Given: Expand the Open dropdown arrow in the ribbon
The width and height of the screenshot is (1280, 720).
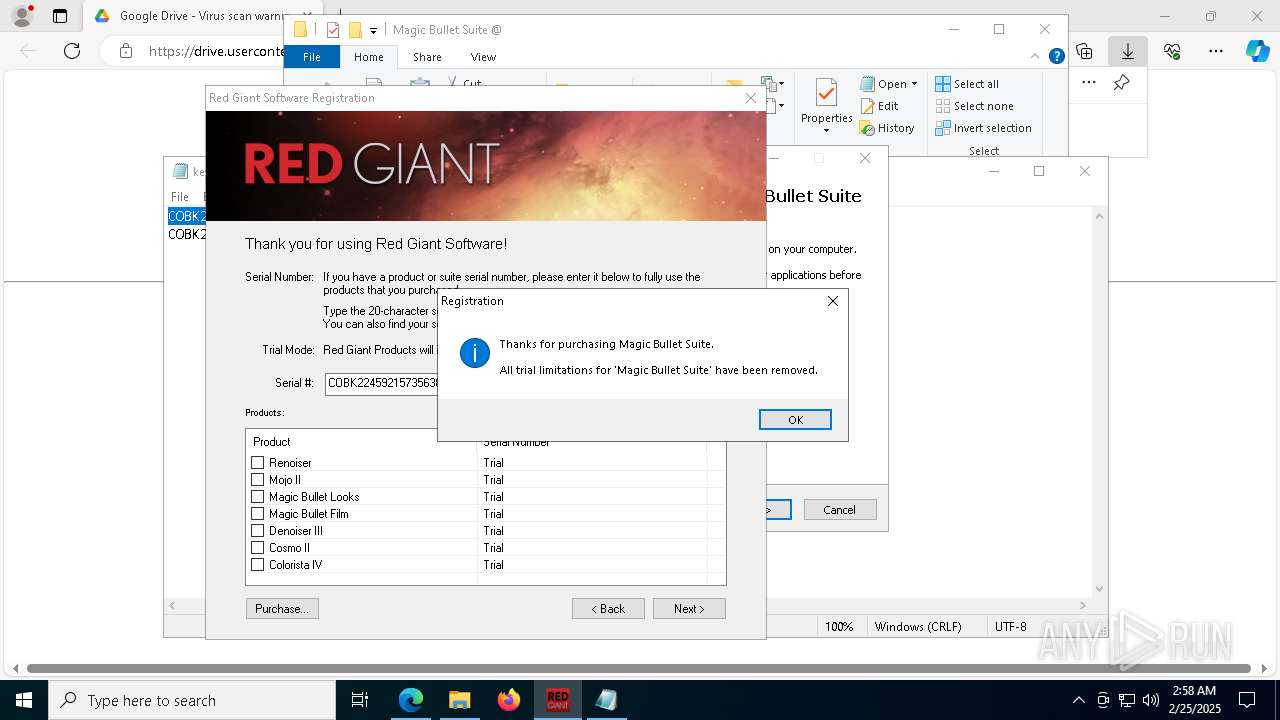Looking at the screenshot, I should (x=914, y=84).
